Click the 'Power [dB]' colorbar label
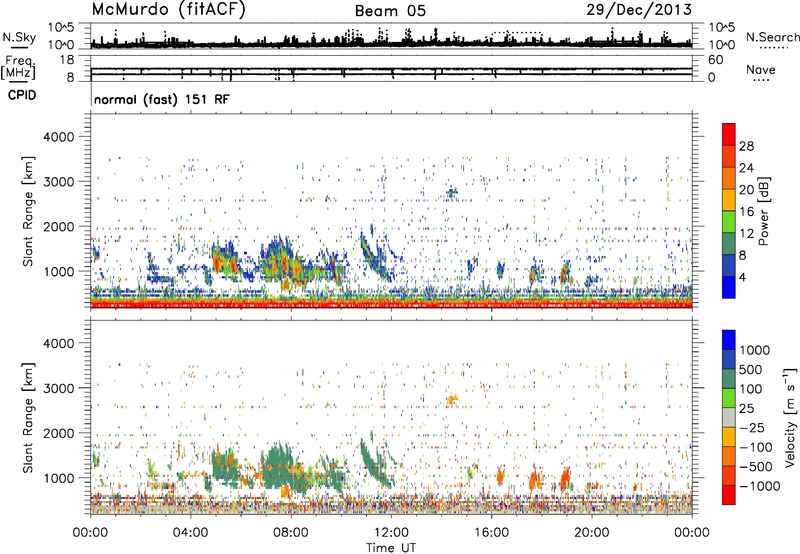Image resolution: width=800 pixels, height=554 pixels. pyautogui.click(x=763, y=211)
